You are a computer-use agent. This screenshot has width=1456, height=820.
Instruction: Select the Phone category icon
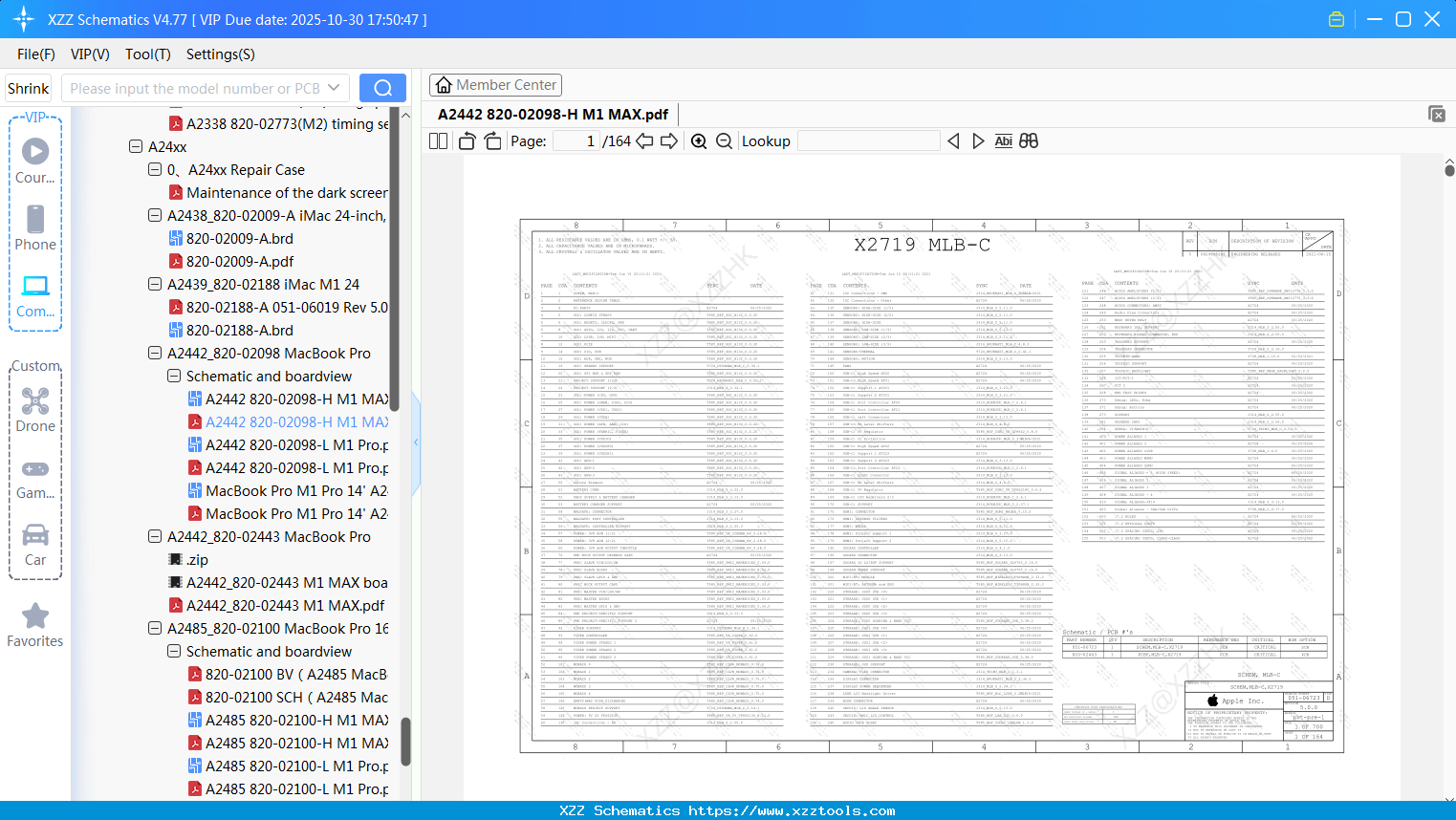click(x=35, y=228)
